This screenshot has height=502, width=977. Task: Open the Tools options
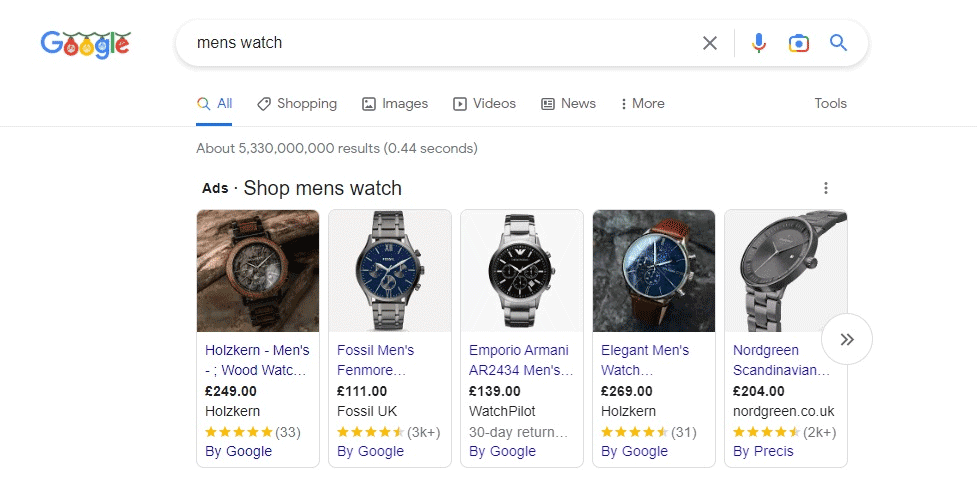click(x=830, y=104)
